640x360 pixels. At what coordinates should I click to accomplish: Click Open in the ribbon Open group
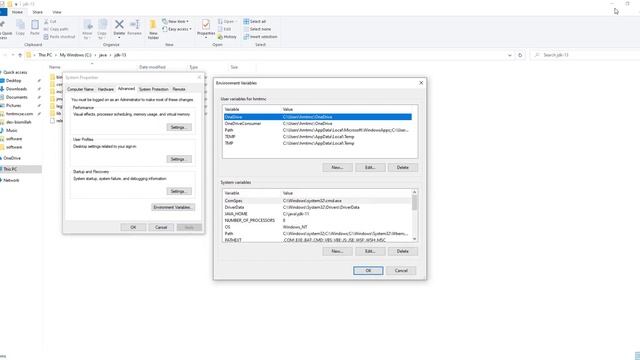click(x=227, y=21)
